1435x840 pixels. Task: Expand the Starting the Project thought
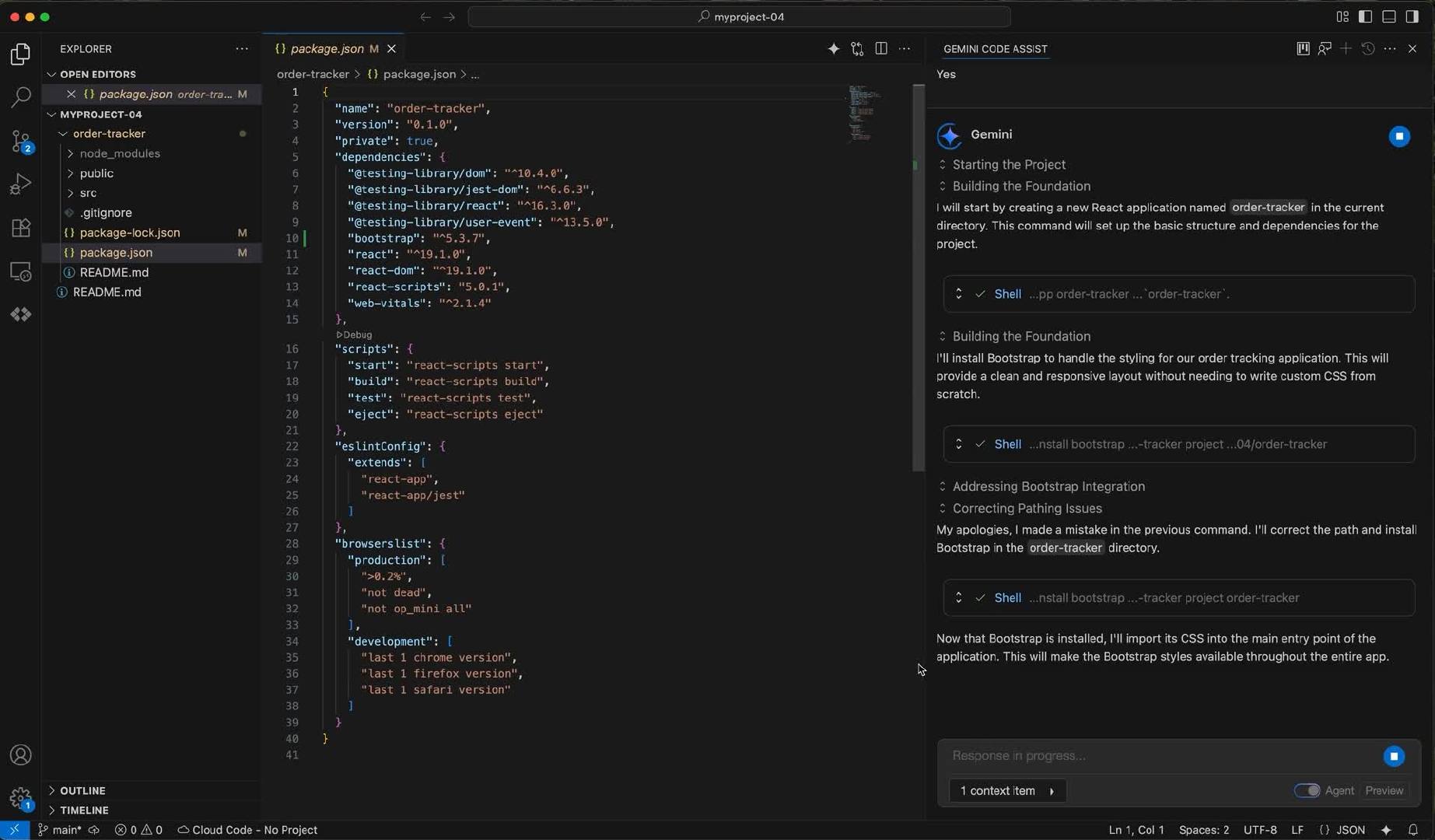click(x=1002, y=165)
